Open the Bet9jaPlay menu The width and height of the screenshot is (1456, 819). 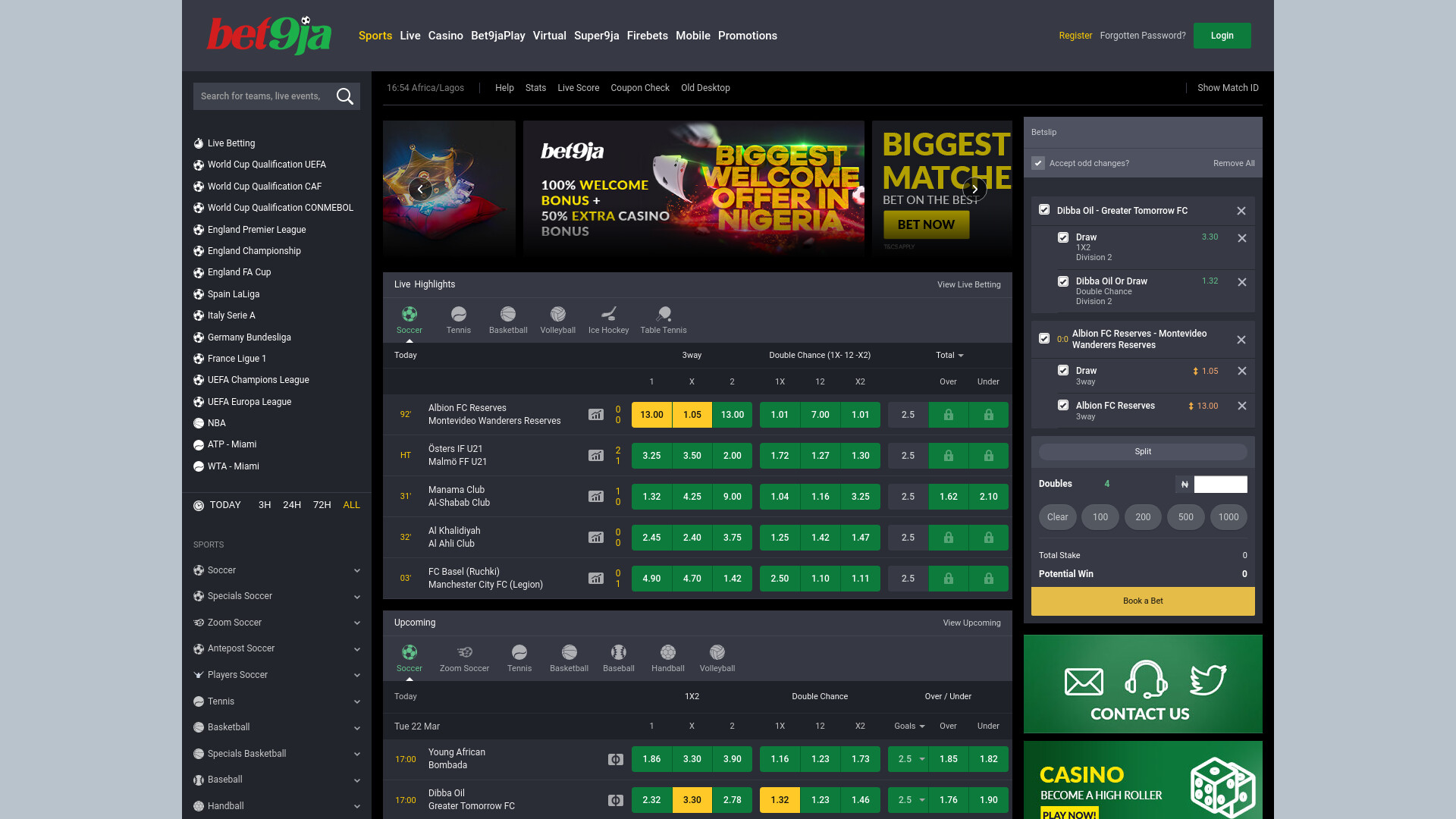point(497,36)
